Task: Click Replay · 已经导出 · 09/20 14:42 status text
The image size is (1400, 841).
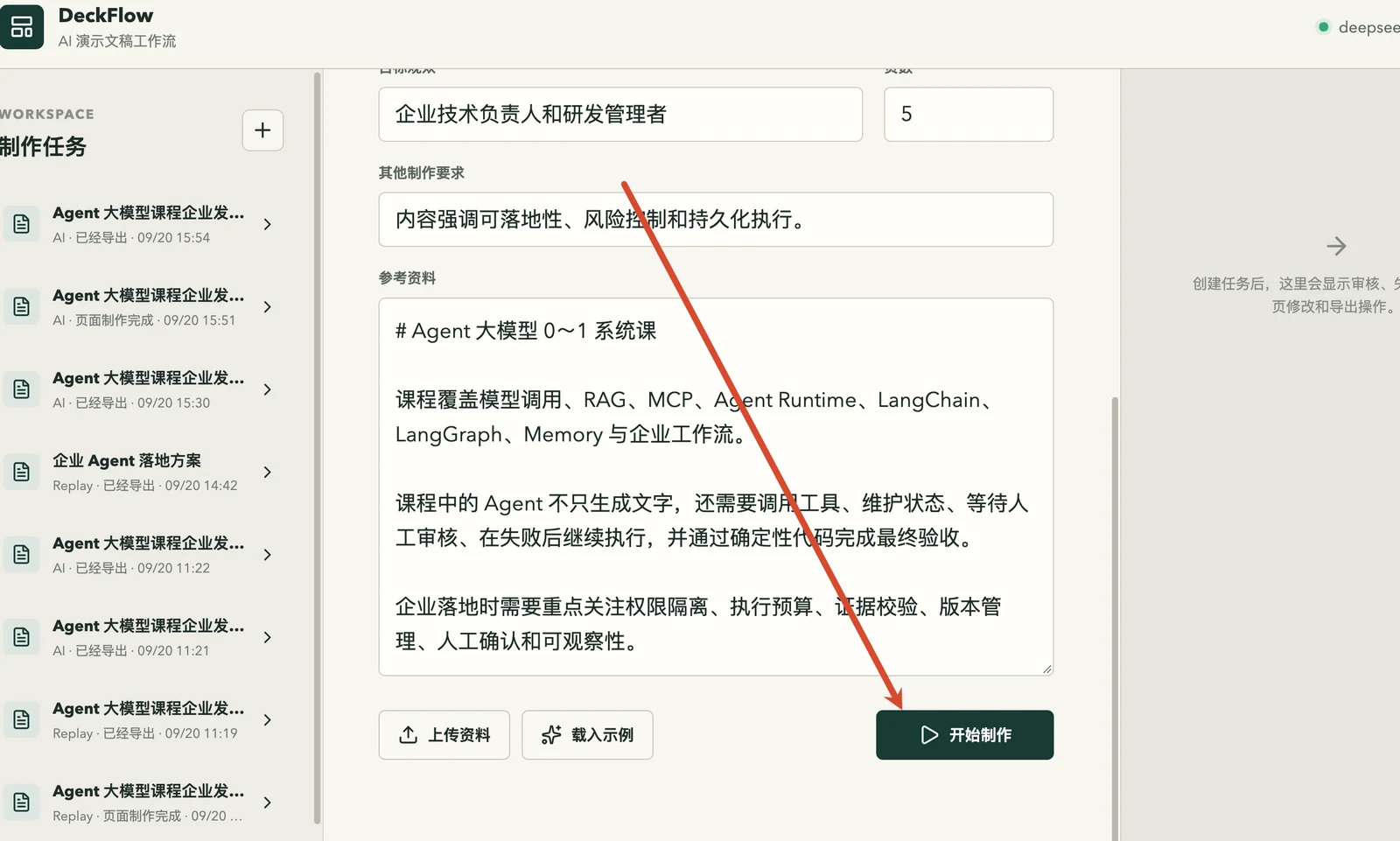Action: 145,486
